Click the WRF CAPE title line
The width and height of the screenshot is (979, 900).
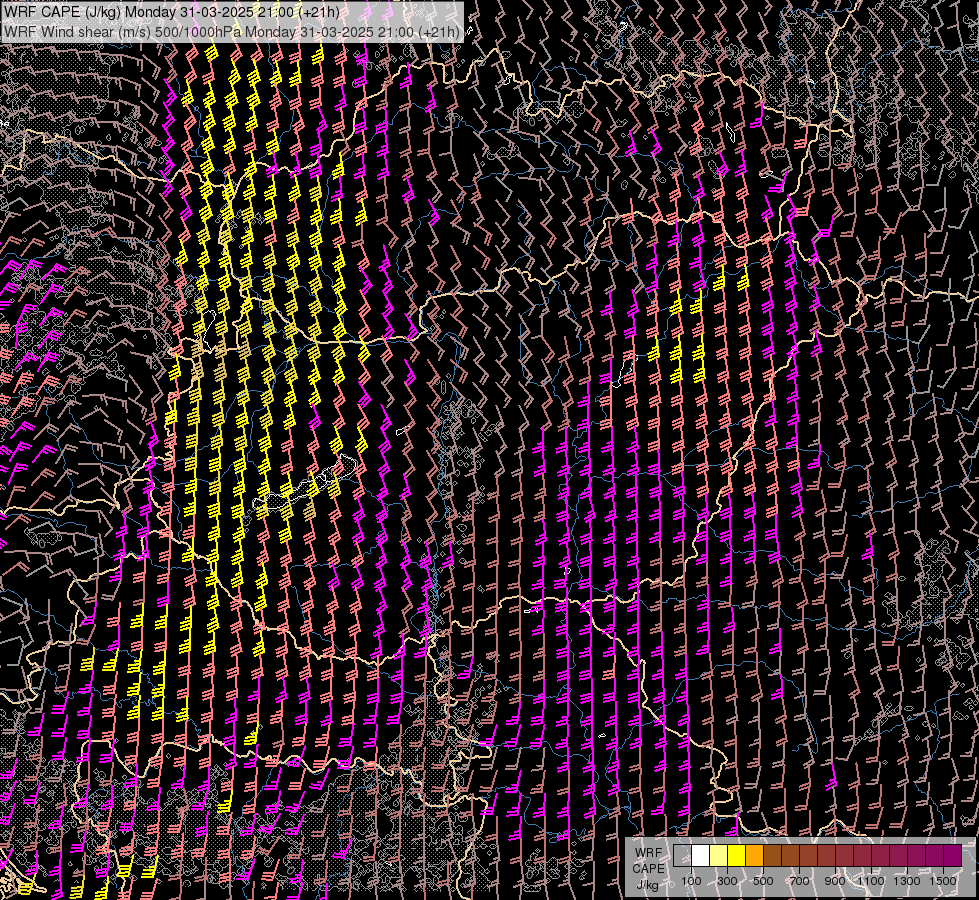172,12
